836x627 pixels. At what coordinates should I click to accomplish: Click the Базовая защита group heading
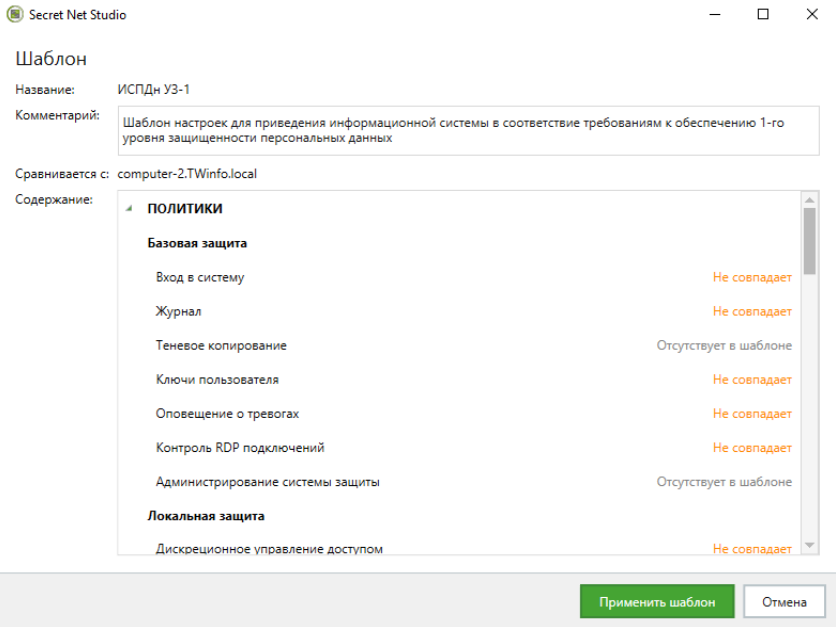click(x=197, y=243)
